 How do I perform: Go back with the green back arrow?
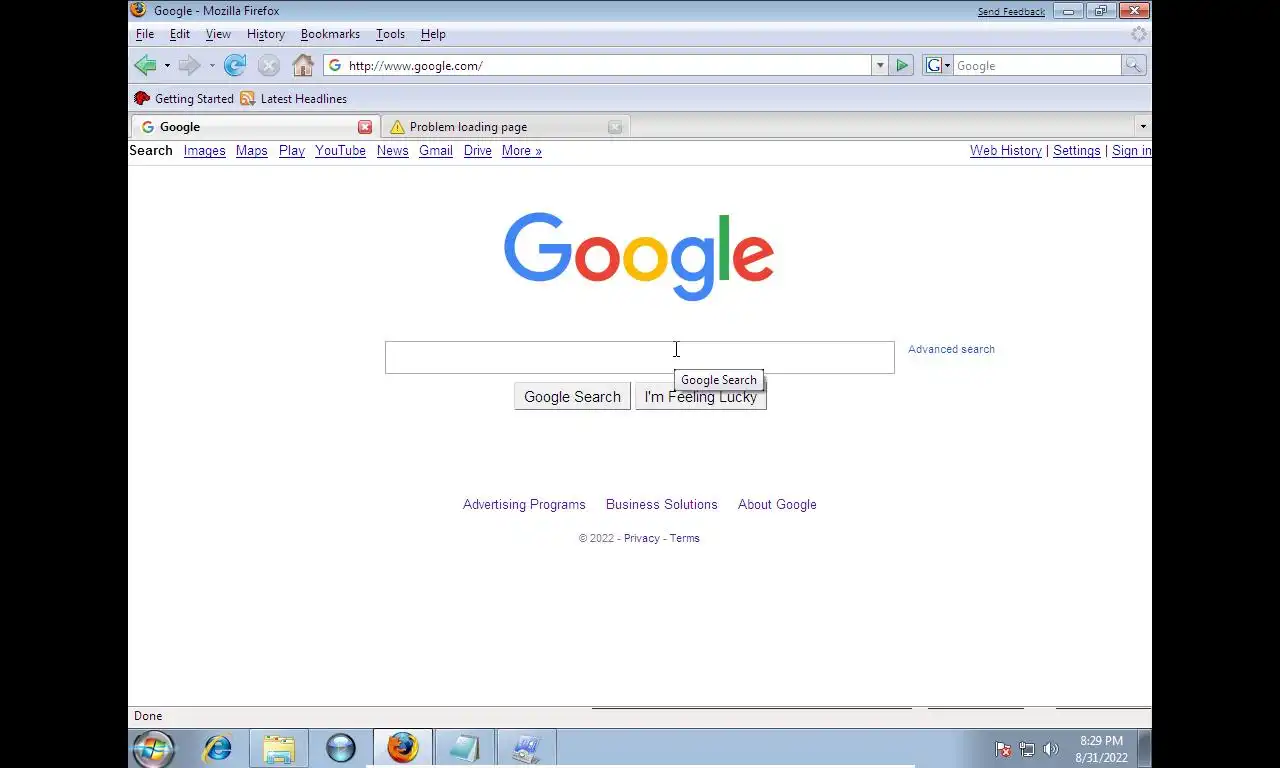(146, 66)
